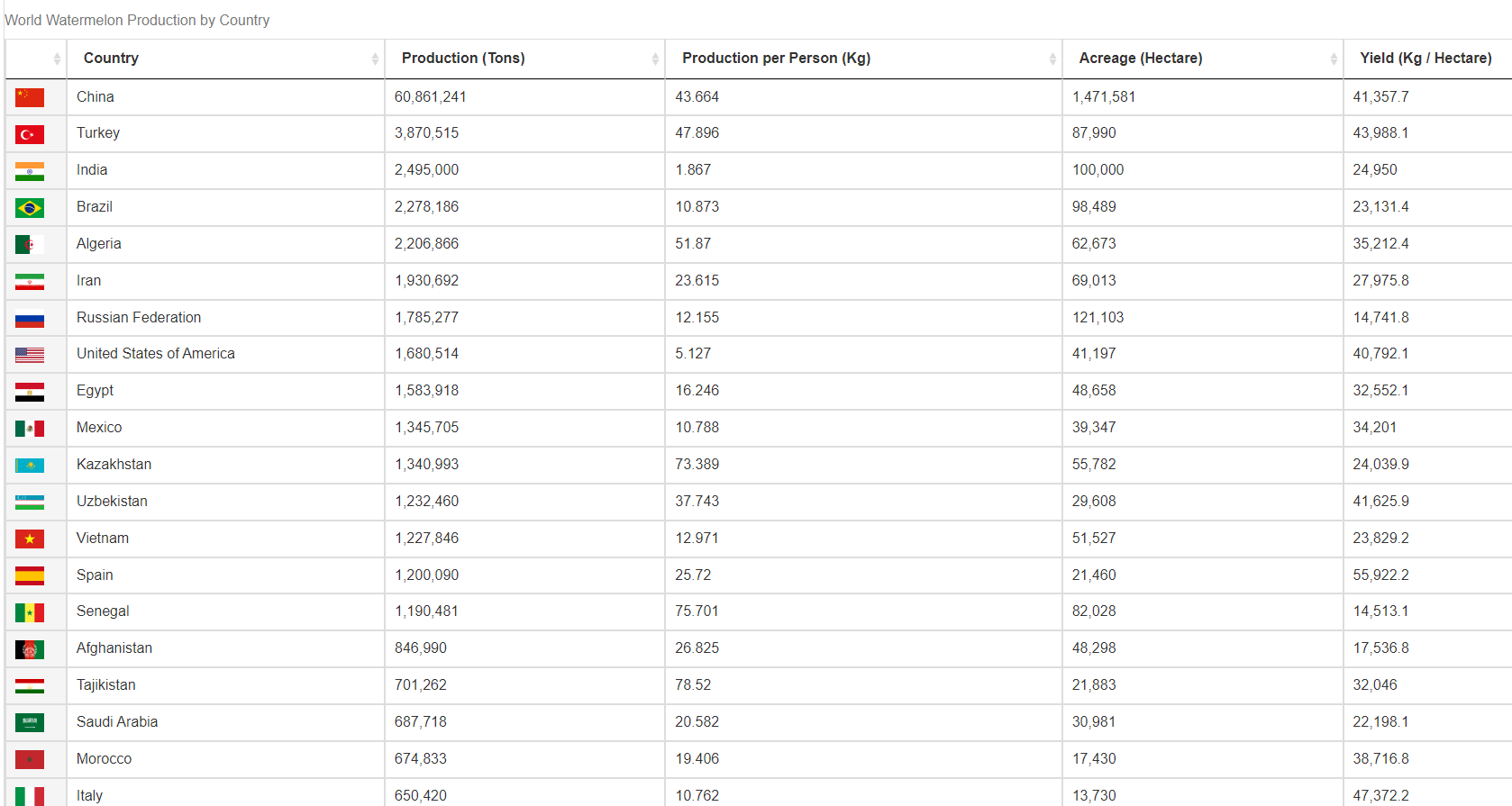
Task: Click the Spain flag icon
Action: pos(30,575)
